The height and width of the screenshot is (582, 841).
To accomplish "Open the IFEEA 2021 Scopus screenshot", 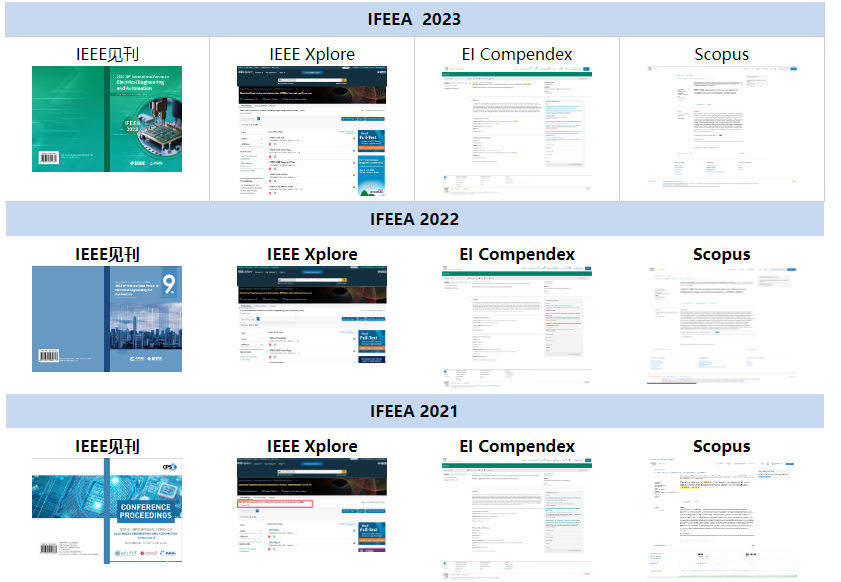I will click(721, 517).
